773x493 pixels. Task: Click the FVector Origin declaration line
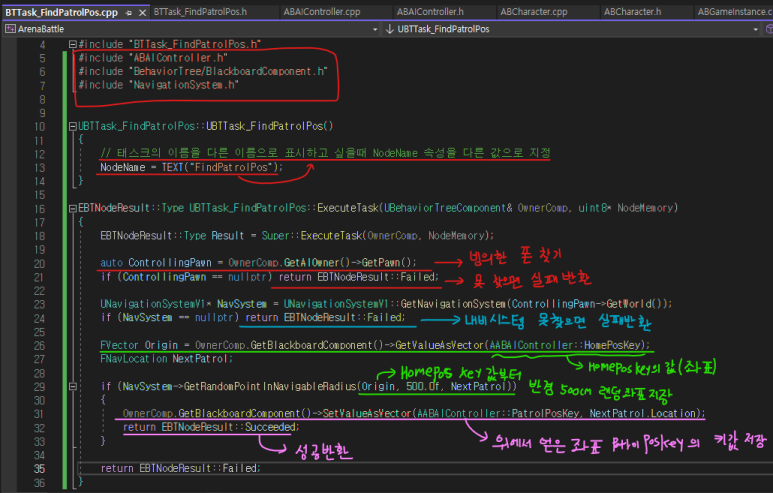pos(375,346)
